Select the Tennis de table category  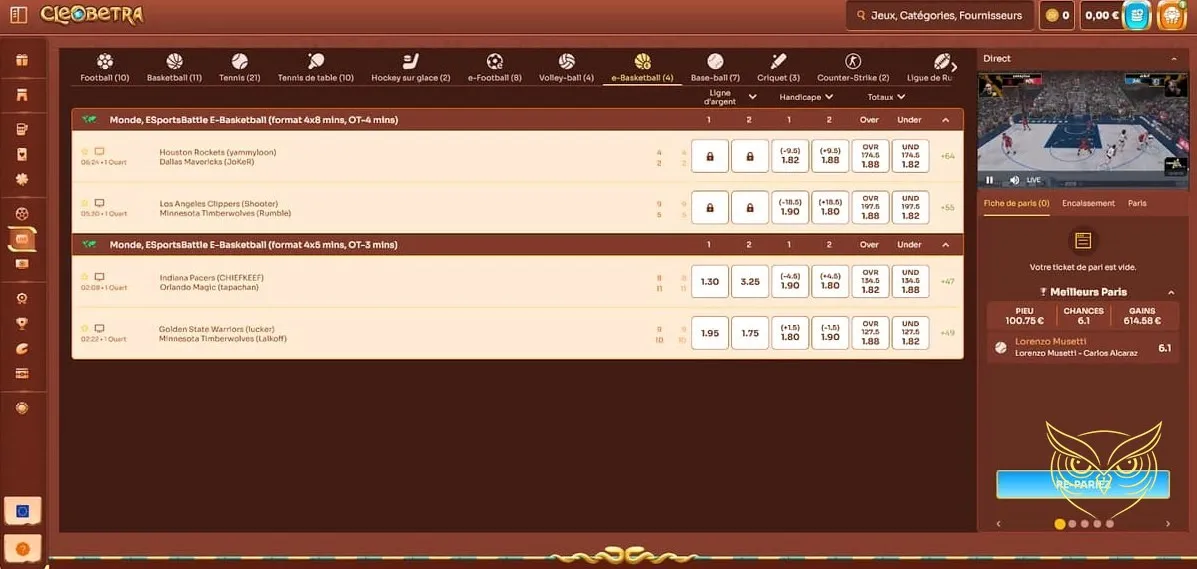click(315, 62)
